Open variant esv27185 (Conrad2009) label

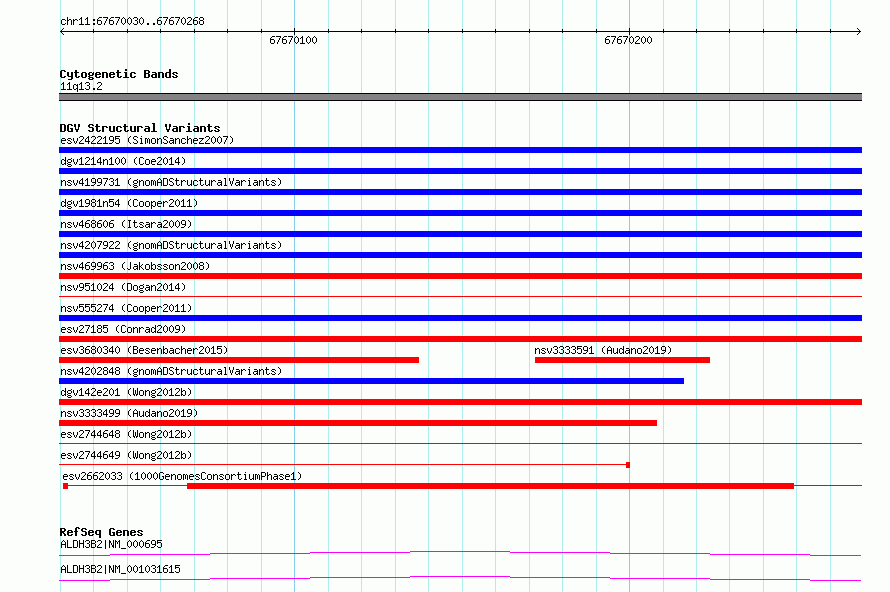click(x=123, y=329)
